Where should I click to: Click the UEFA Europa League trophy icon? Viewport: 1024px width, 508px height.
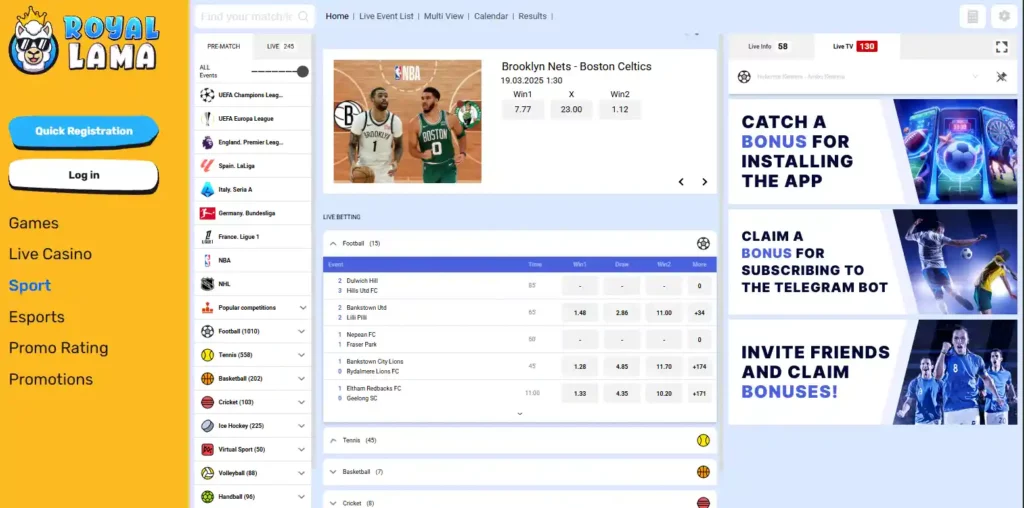(x=207, y=118)
